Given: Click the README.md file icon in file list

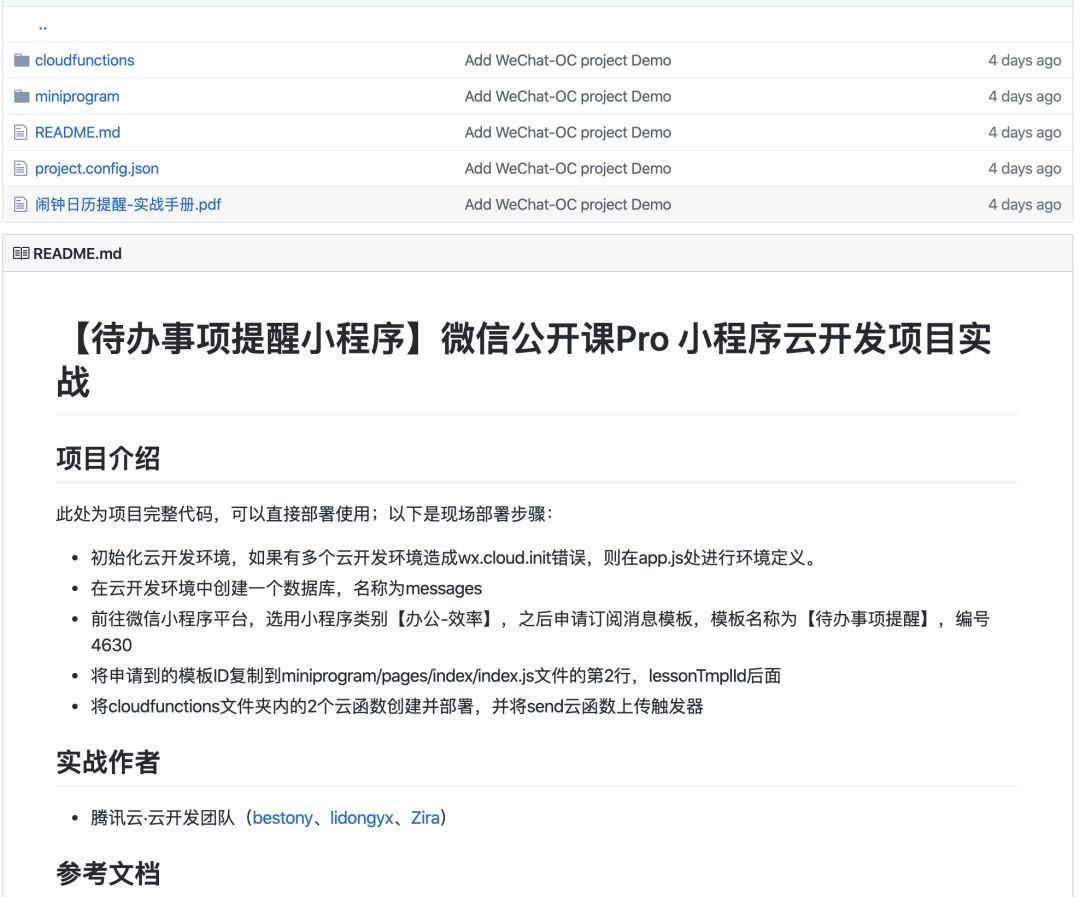Looking at the screenshot, I should (21, 132).
